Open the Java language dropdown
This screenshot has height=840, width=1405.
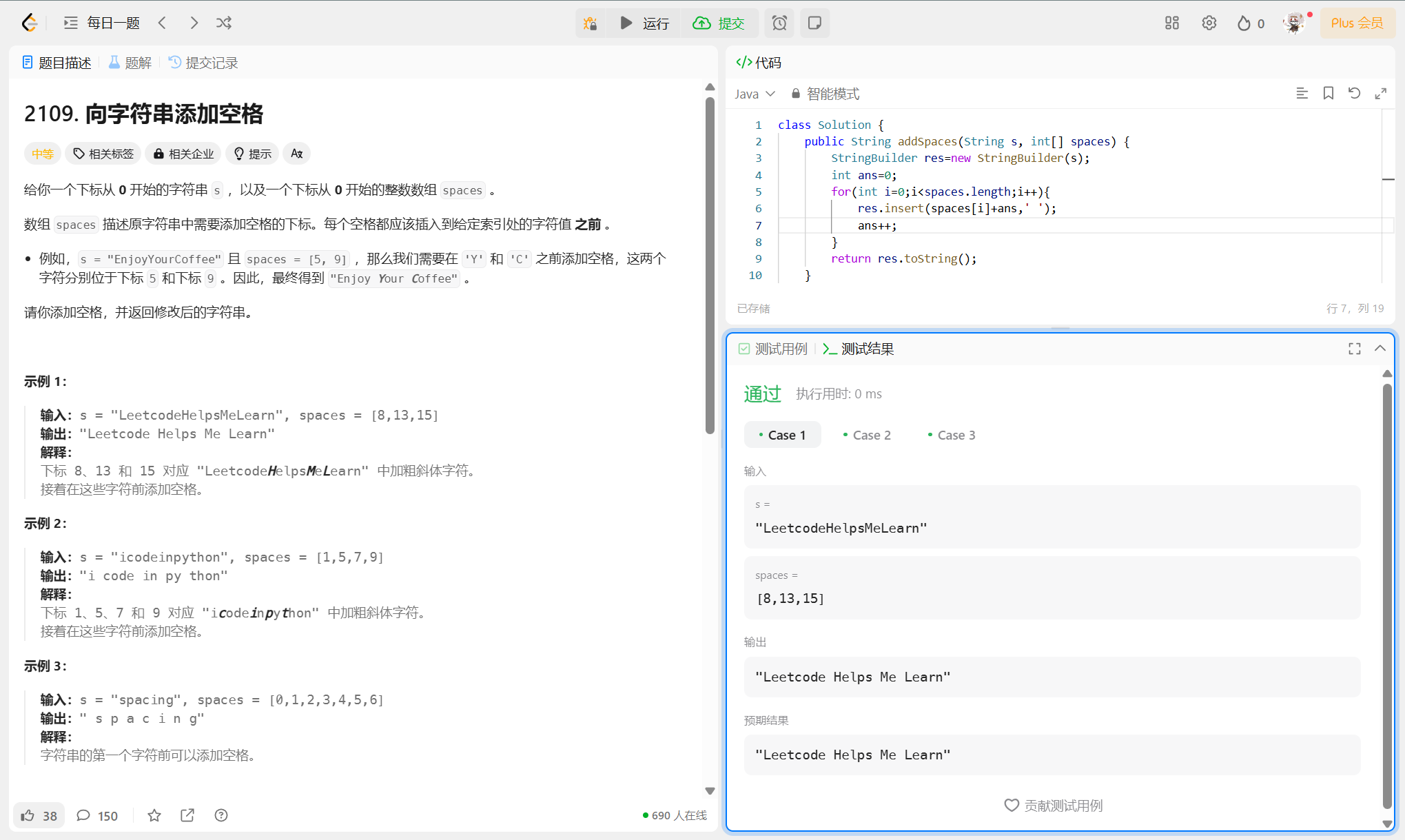[x=755, y=94]
